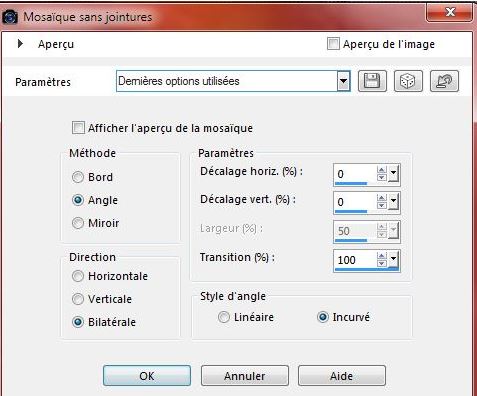This screenshot has height=396, width=477.
Task: Click the Paint Shop Pro title bar icon
Action: pos(10,17)
